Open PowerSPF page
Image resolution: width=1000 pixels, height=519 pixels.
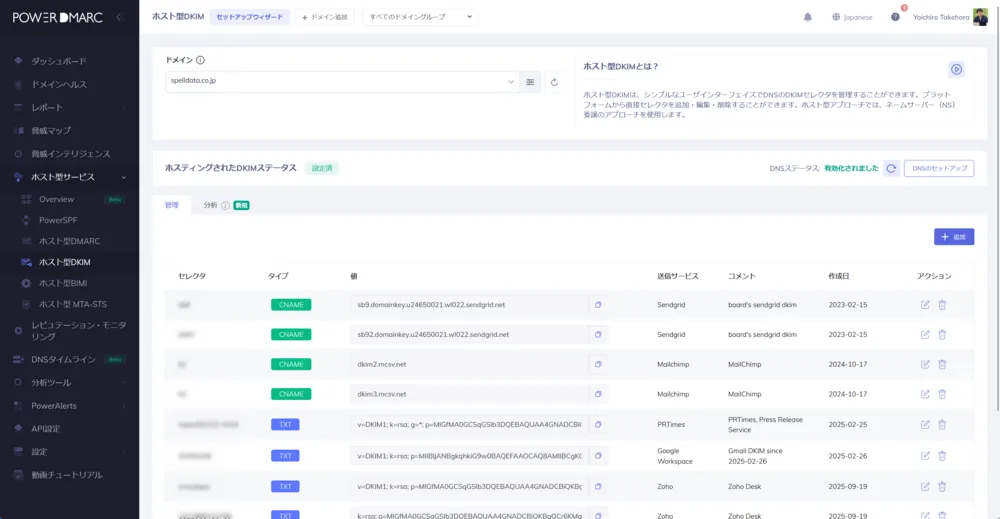(x=58, y=220)
